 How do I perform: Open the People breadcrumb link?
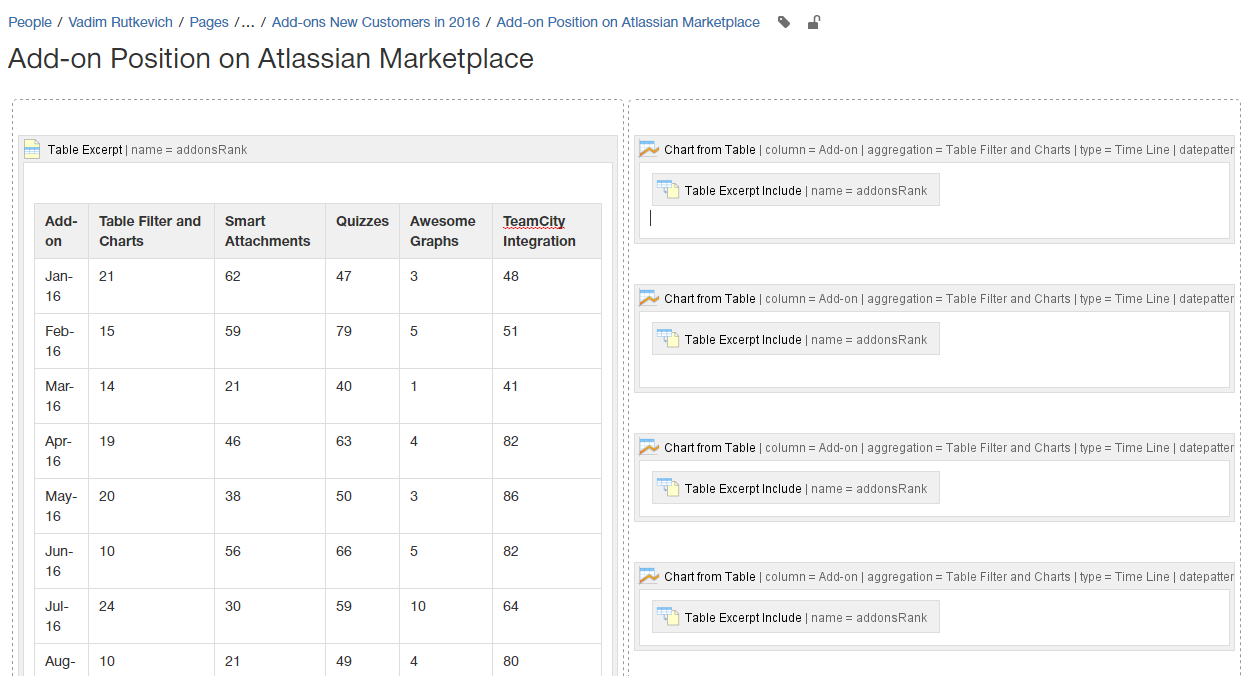point(30,21)
